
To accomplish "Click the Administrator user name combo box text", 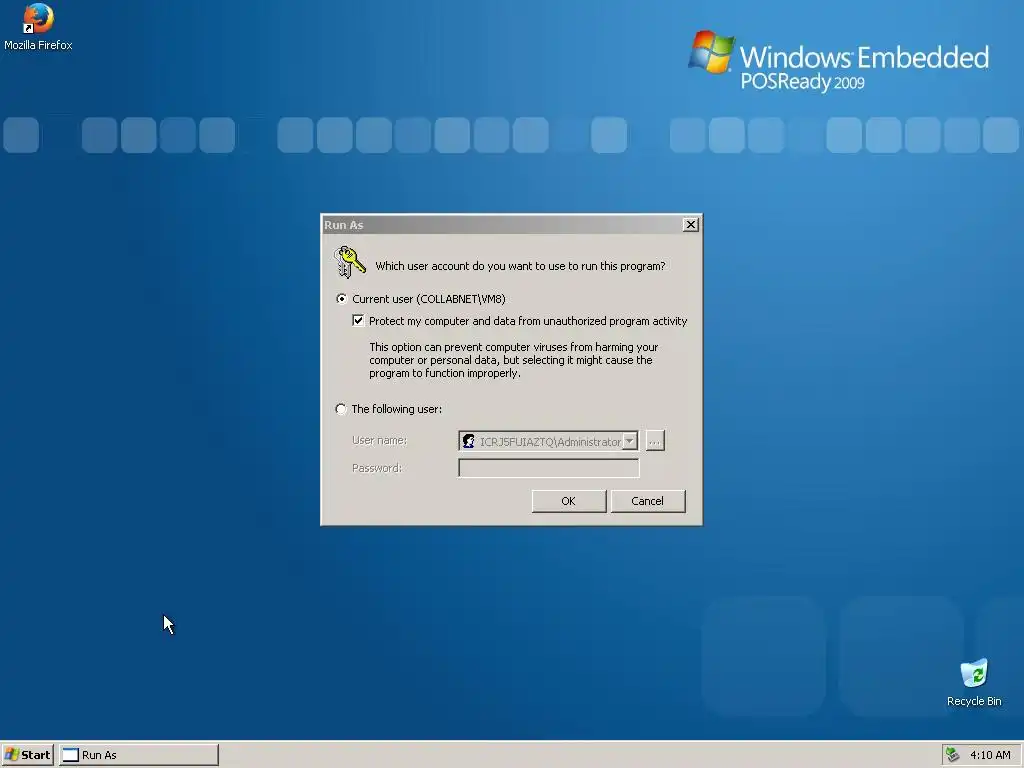I will 550,442.
